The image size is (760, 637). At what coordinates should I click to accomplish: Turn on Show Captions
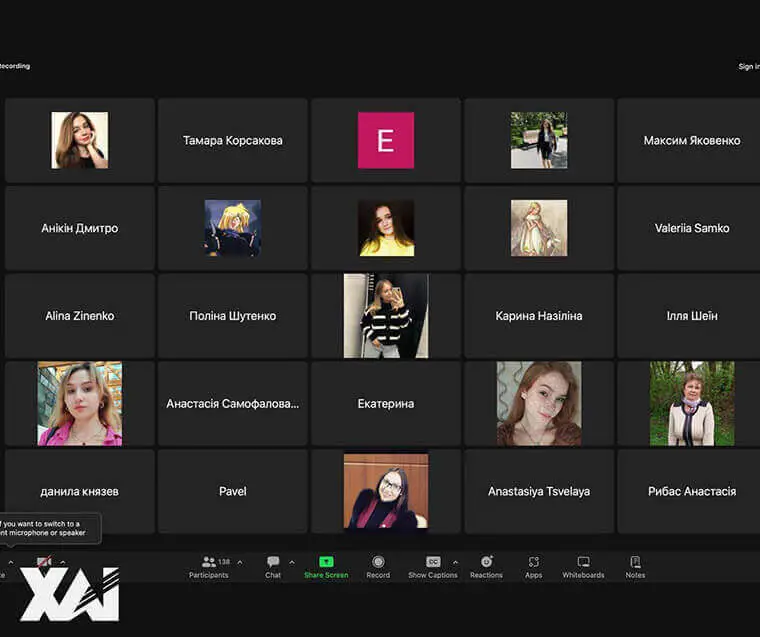click(432, 566)
